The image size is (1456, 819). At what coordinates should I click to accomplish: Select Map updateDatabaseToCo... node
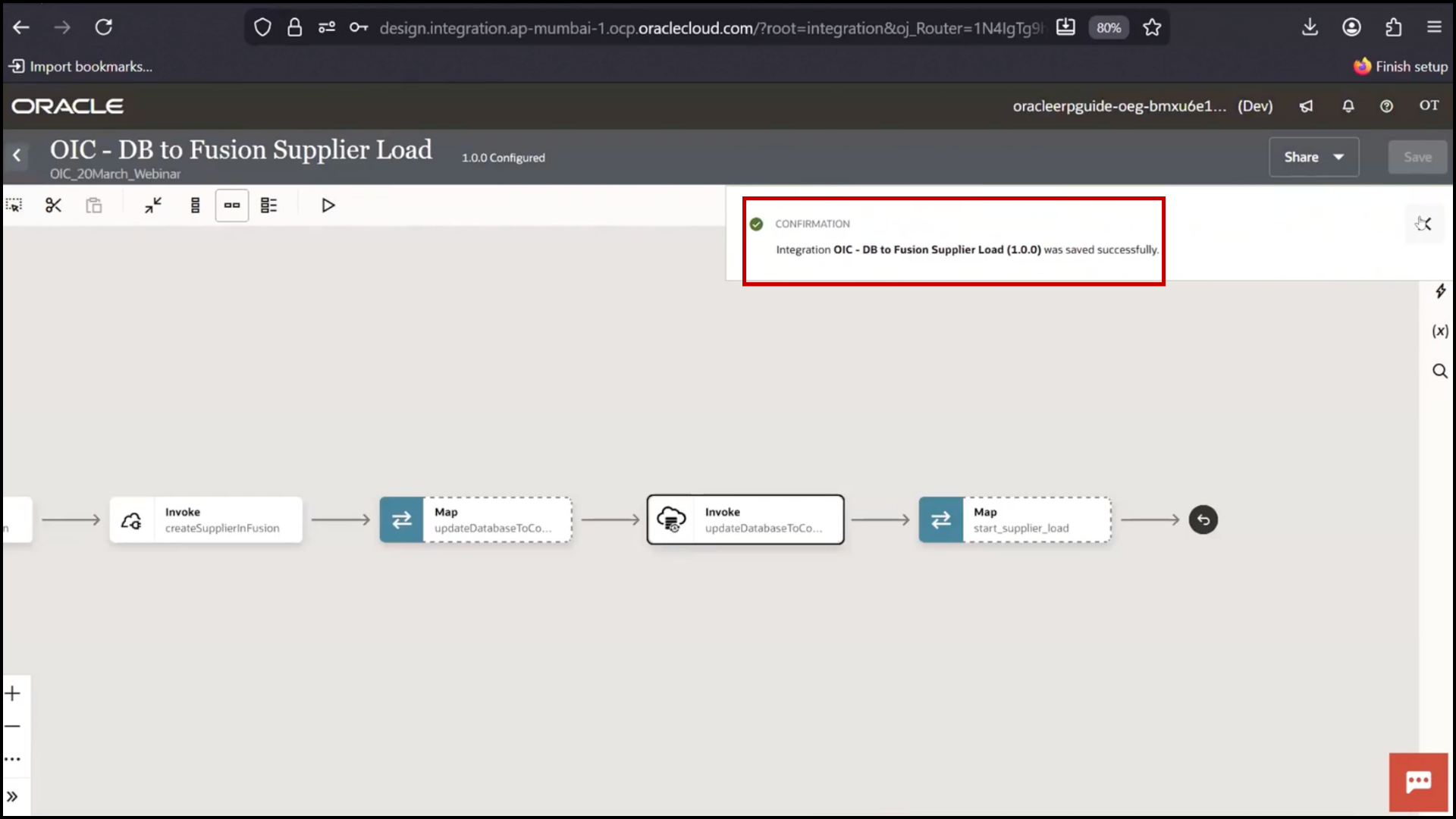click(475, 519)
